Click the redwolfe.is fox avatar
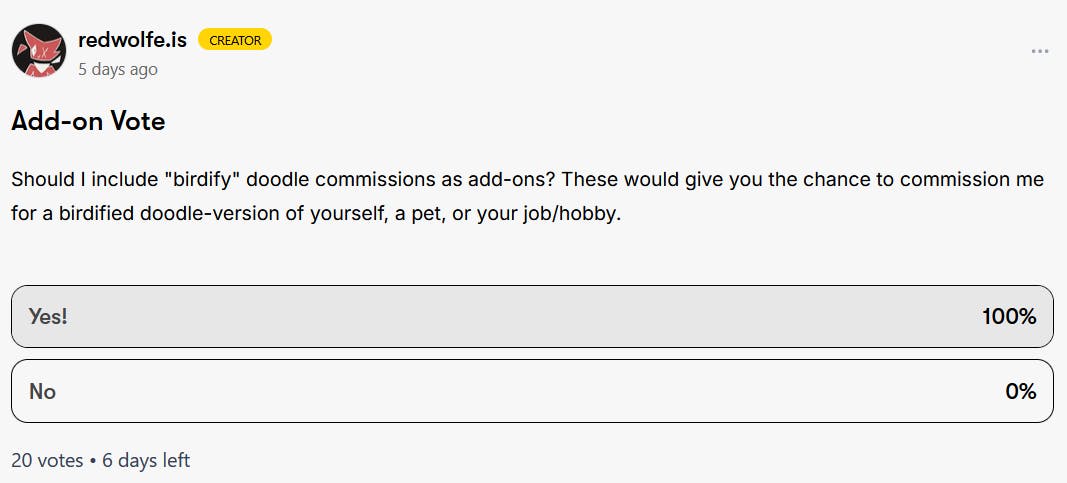 [x=38, y=51]
